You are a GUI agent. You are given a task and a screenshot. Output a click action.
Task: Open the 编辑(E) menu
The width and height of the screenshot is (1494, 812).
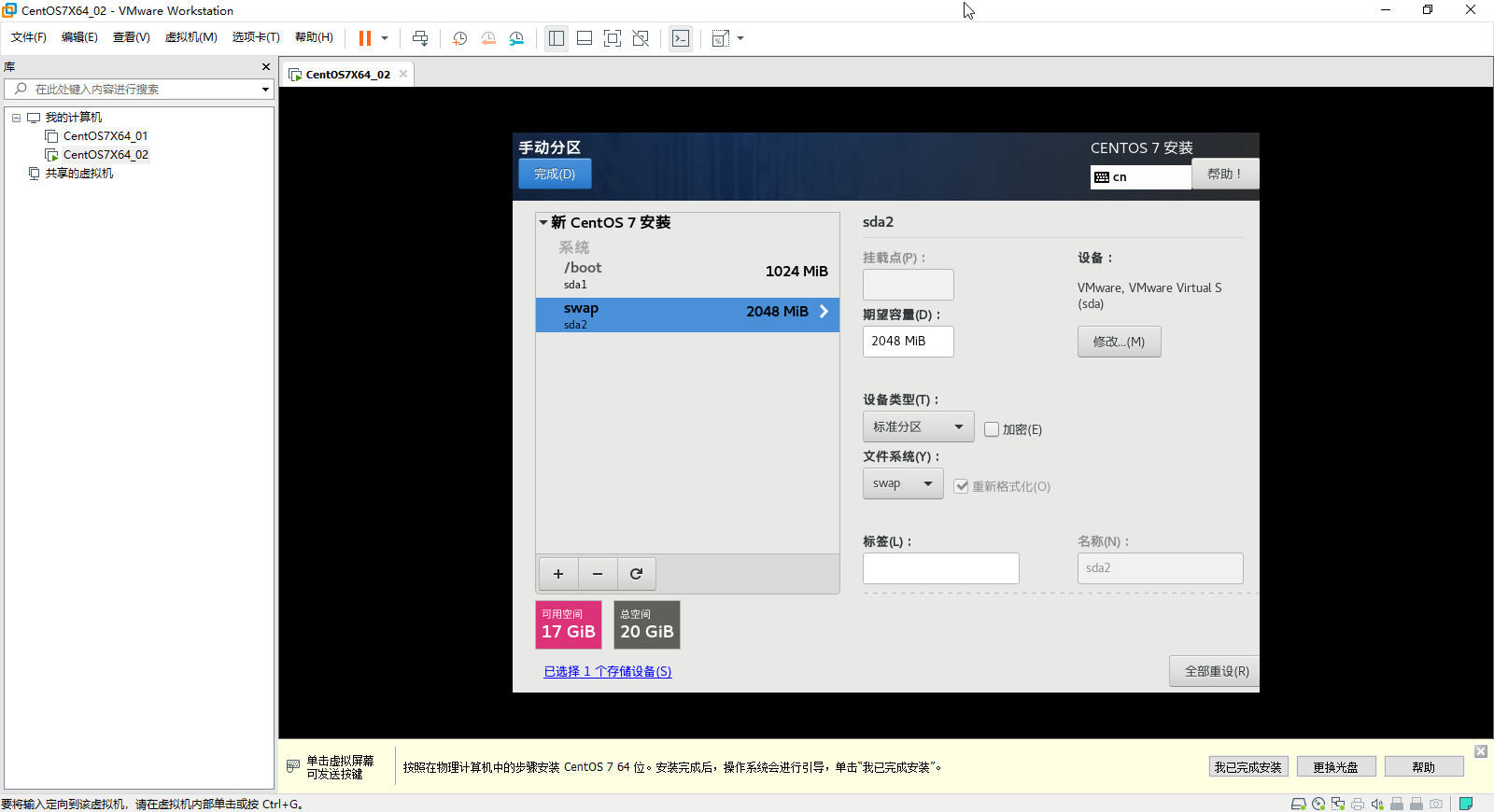click(79, 37)
